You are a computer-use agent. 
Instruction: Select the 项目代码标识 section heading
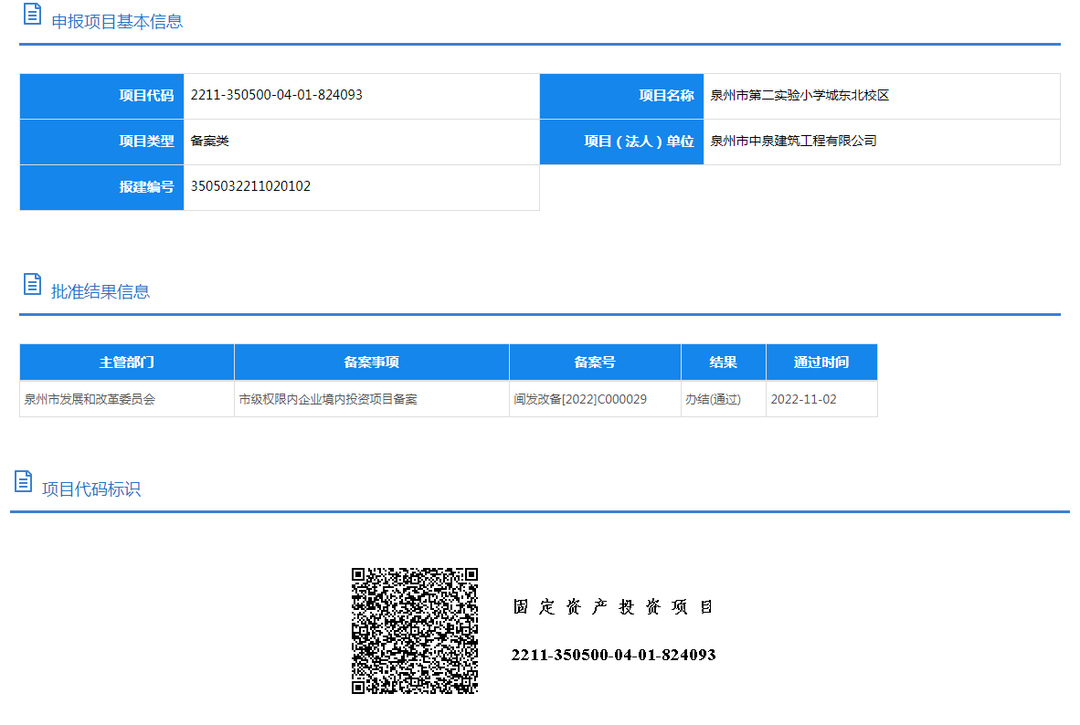pyautogui.click(x=92, y=490)
